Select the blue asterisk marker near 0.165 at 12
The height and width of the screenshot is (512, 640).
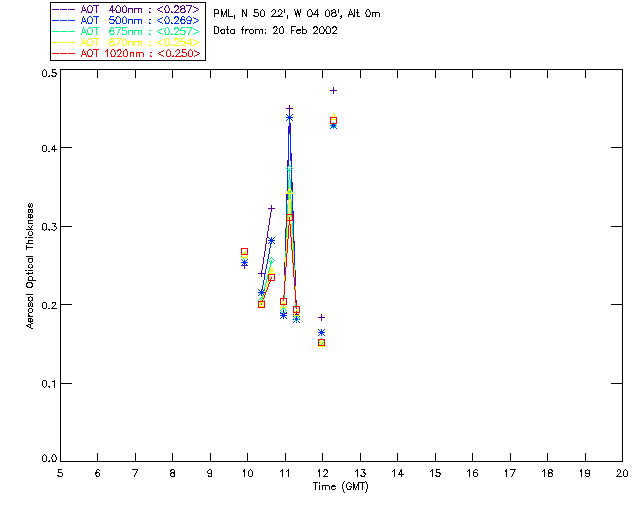pos(322,333)
